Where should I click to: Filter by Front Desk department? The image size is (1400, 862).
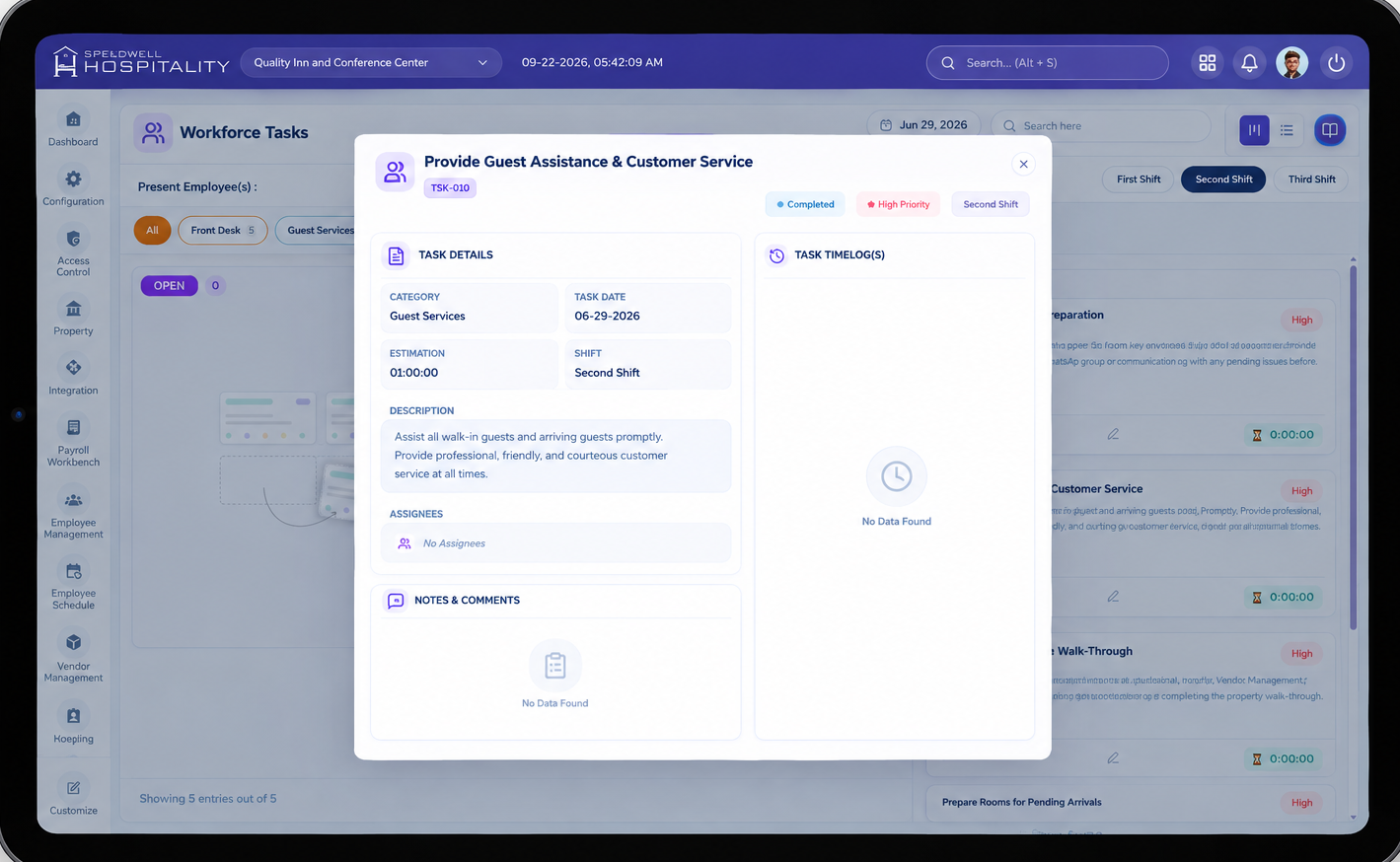223,231
